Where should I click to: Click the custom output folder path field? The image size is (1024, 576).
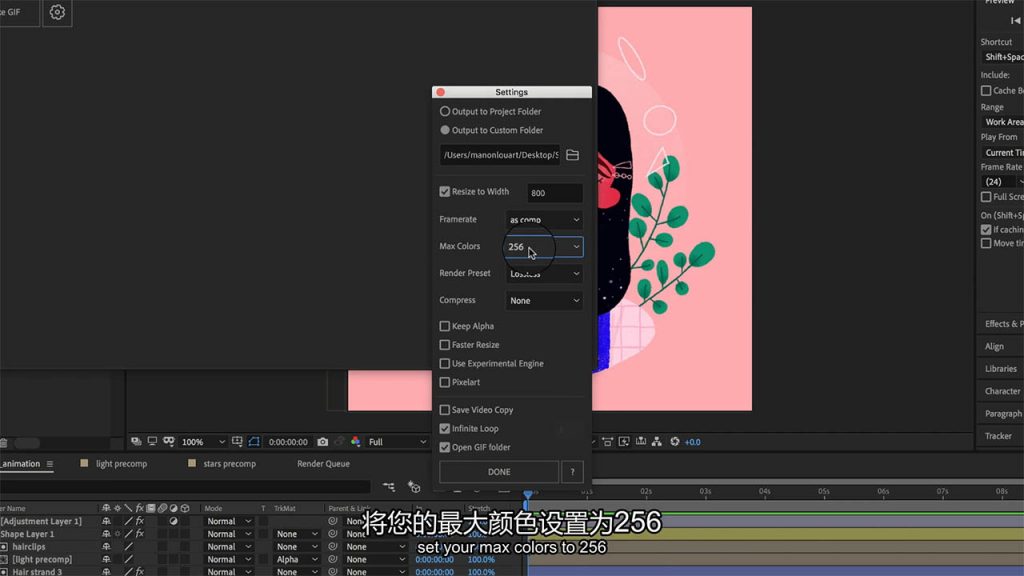pos(500,155)
